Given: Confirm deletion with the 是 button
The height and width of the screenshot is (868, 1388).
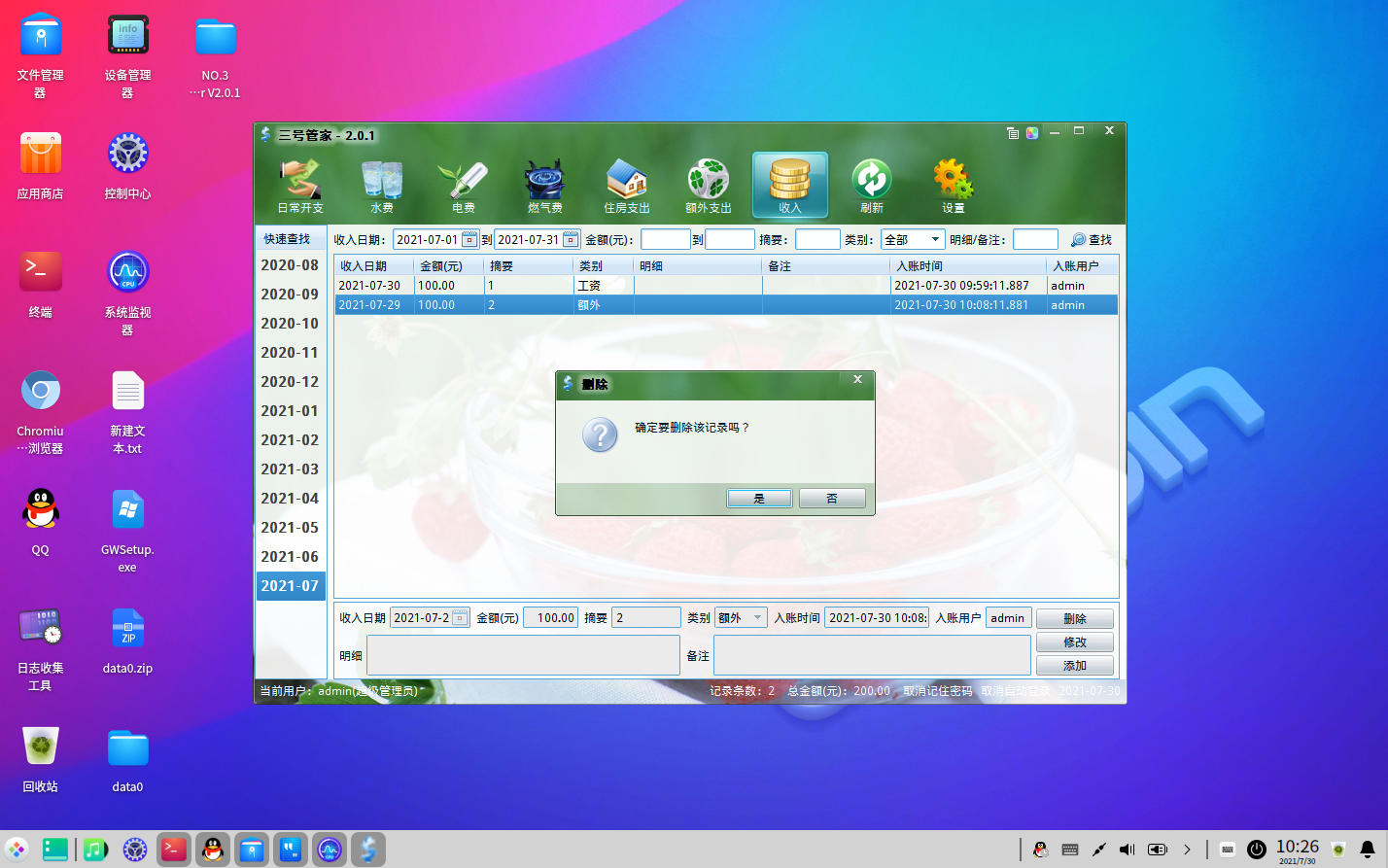Looking at the screenshot, I should click(759, 498).
